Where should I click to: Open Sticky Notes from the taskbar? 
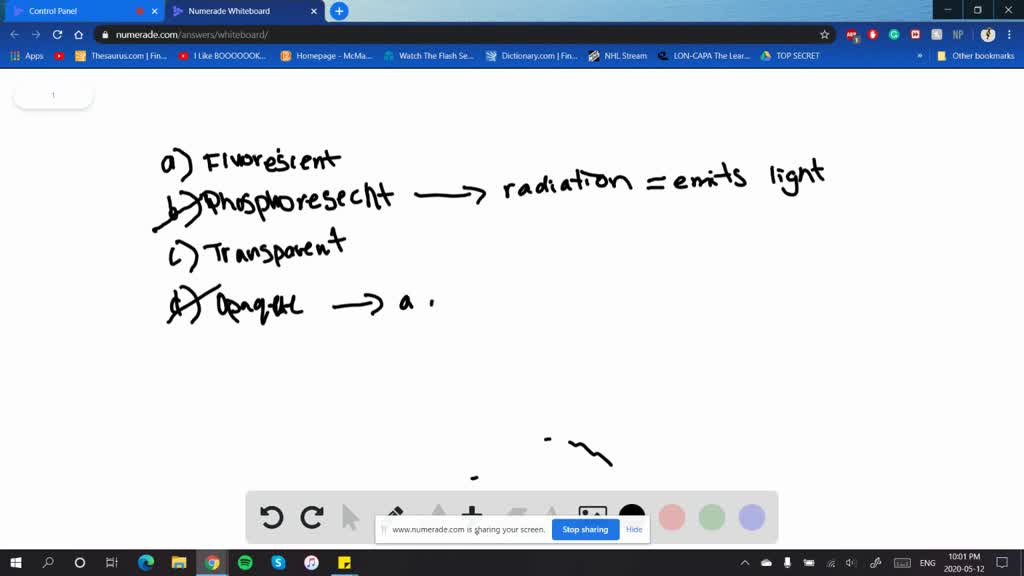(344, 563)
